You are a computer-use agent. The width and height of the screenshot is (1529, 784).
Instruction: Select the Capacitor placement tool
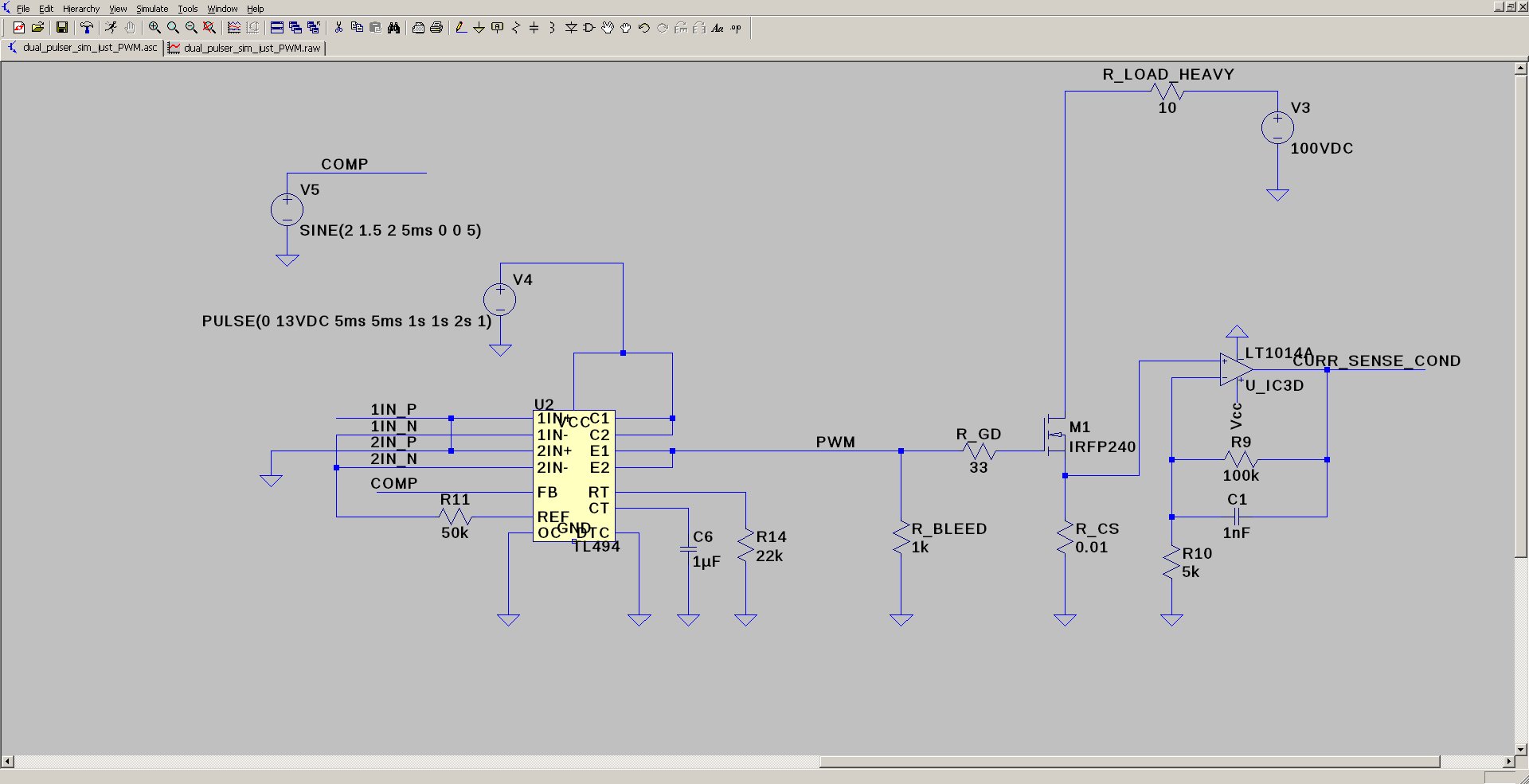coord(534,28)
